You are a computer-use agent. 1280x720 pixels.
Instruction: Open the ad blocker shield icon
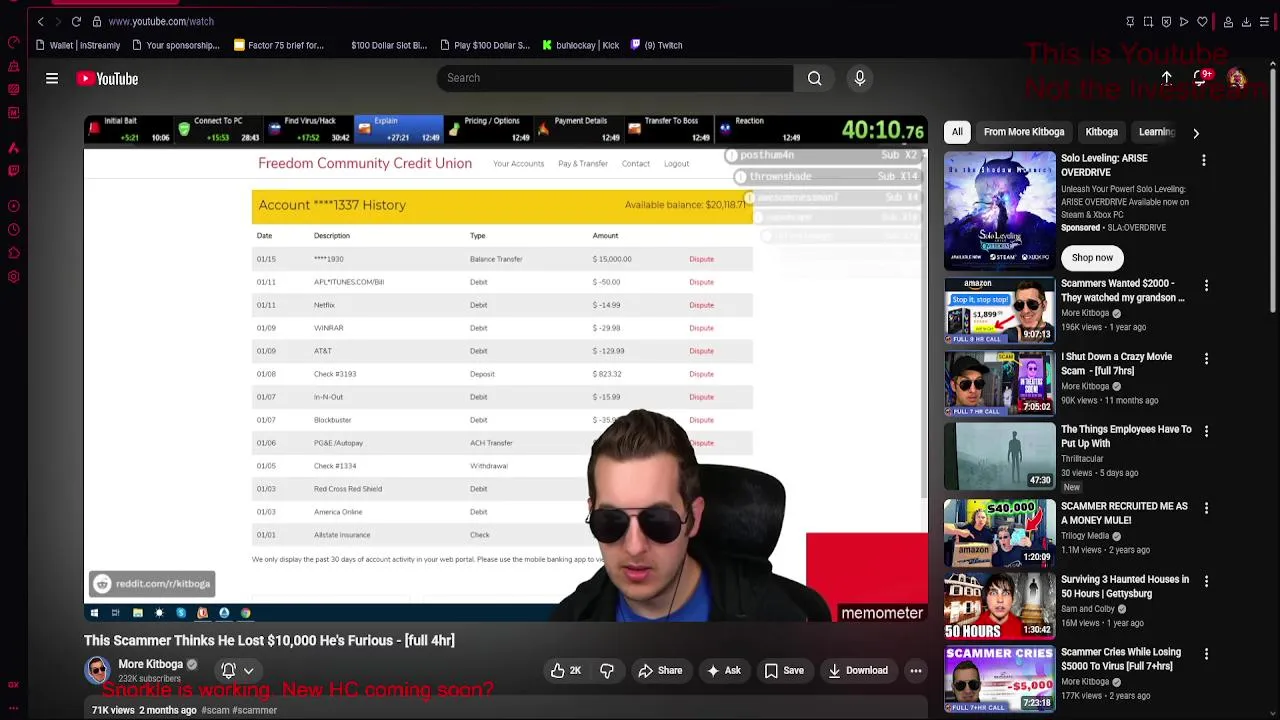pos(1166,21)
